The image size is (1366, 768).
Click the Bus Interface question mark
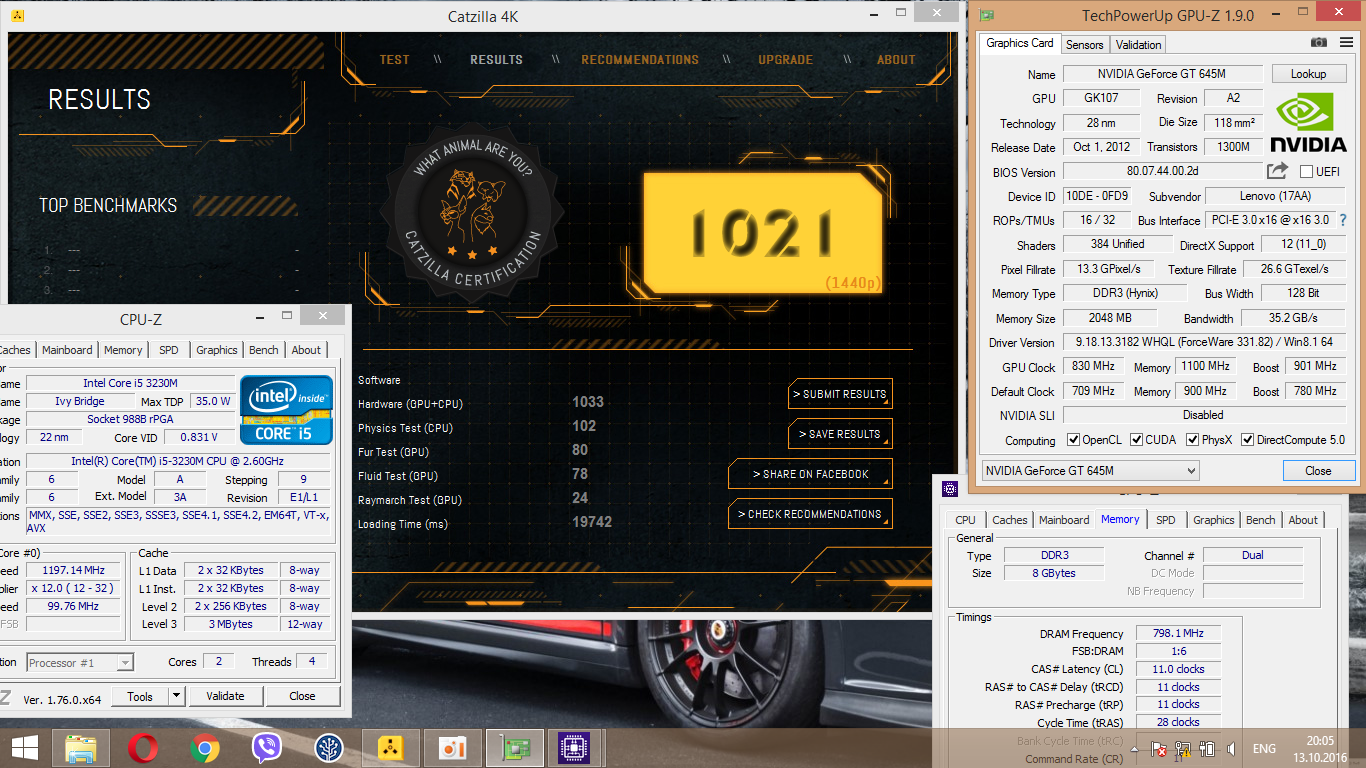click(1342, 220)
